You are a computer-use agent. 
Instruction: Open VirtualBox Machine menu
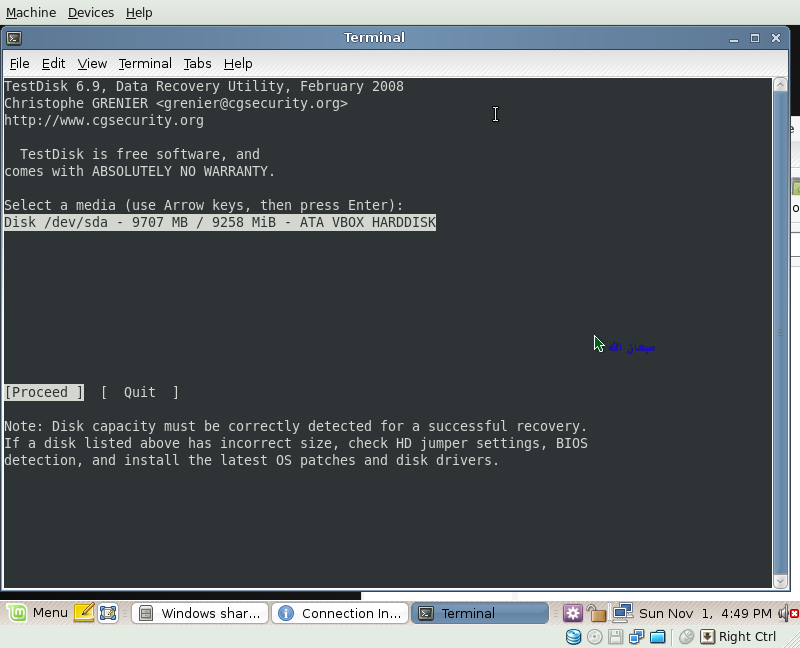pos(31,12)
